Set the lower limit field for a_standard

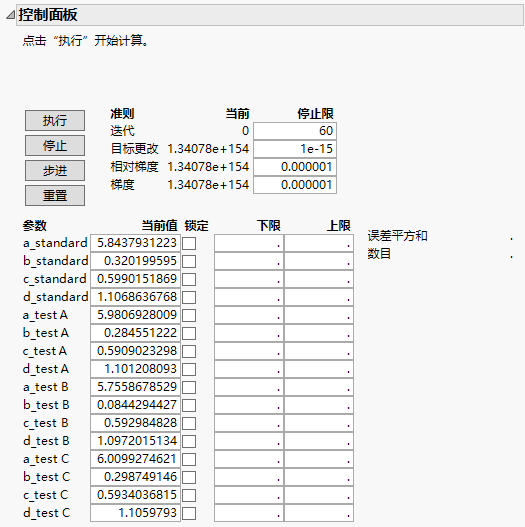pos(249,243)
